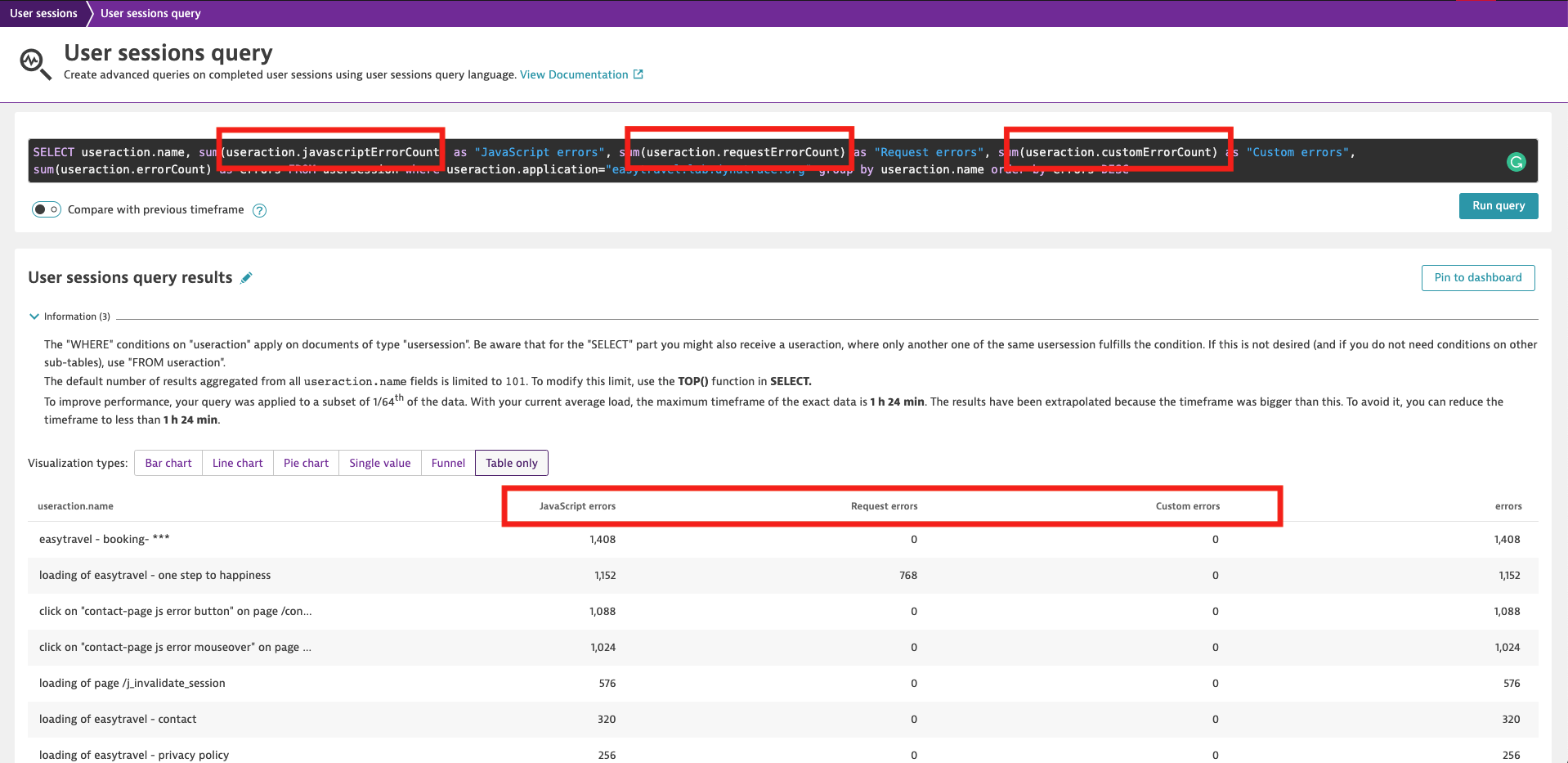This screenshot has height=763, width=1568.
Task: Select the Line chart visualization
Action: click(238, 463)
